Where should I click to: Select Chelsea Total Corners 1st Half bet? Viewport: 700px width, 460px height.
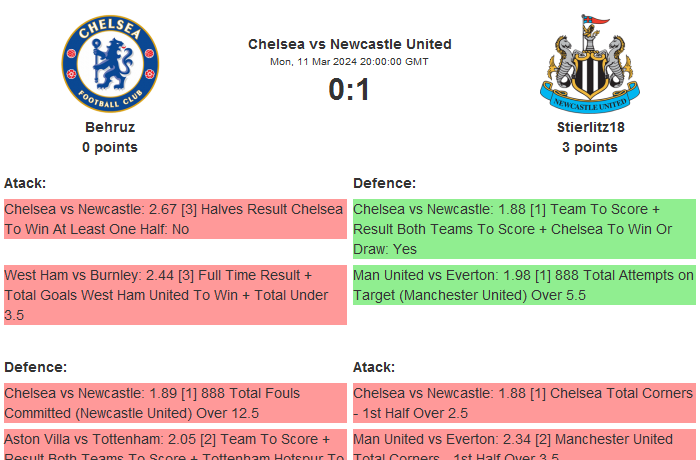pyautogui.click(x=523, y=403)
